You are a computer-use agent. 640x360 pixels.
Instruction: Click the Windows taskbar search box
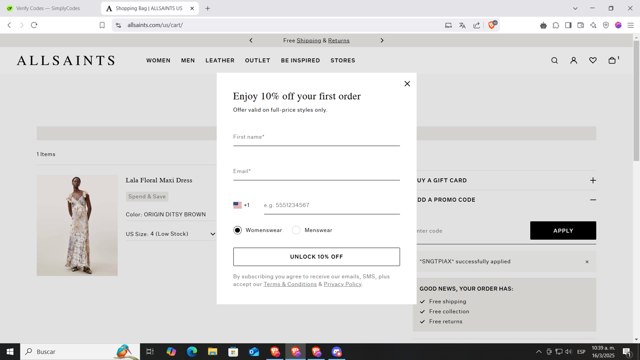(80, 351)
